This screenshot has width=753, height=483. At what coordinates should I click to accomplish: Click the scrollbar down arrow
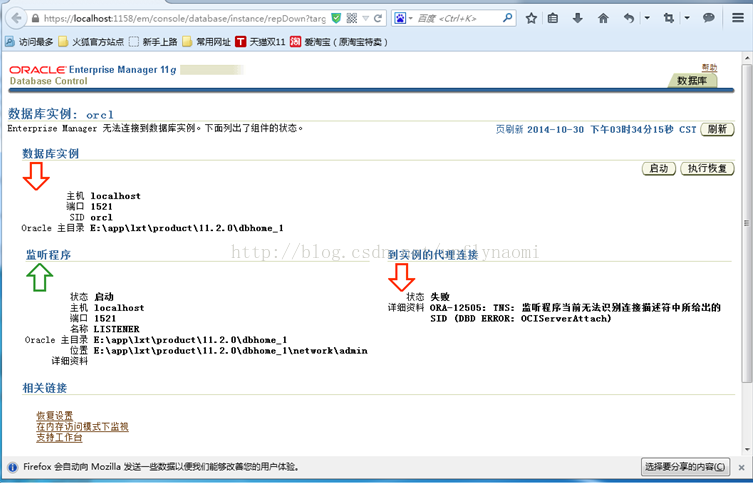(747, 450)
